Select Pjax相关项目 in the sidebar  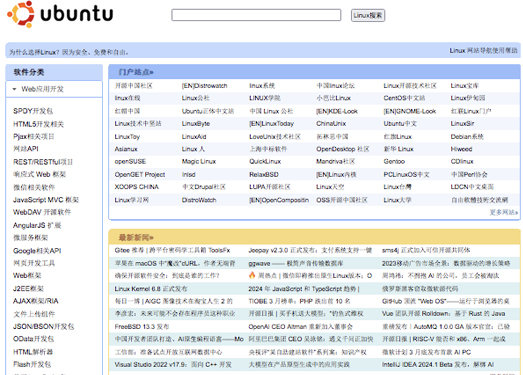[33, 136]
